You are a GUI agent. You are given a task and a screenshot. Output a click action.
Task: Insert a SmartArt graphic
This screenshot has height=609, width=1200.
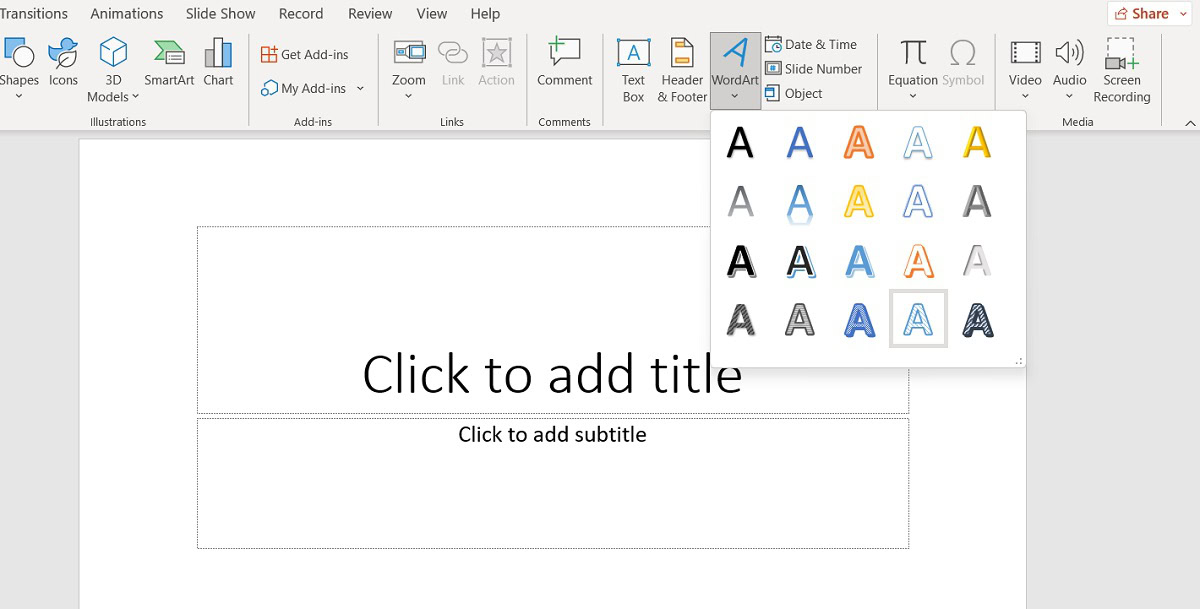click(x=169, y=62)
